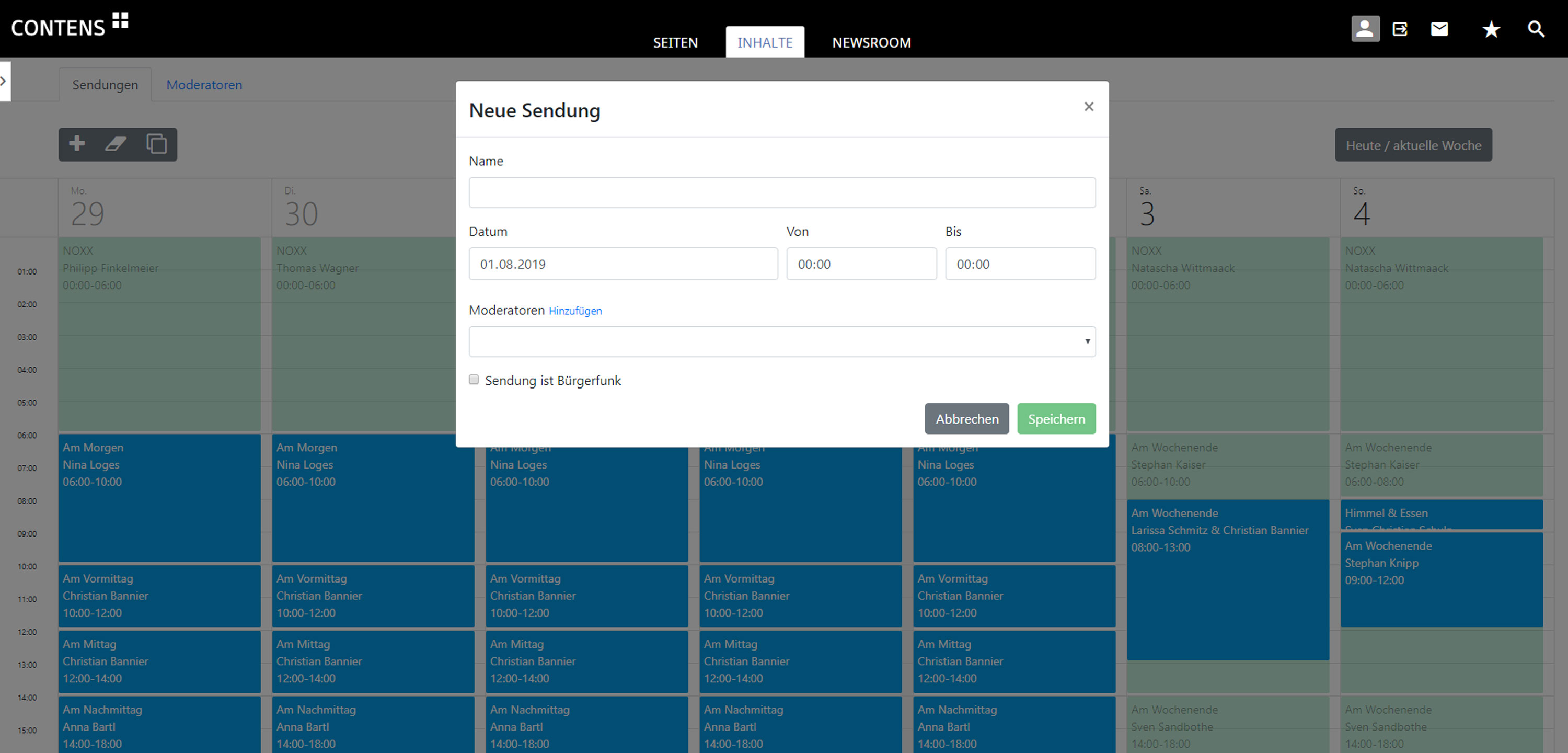Open the Moderatoren dropdown
Image resolution: width=1568 pixels, height=753 pixels.
(x=781, y=341)
